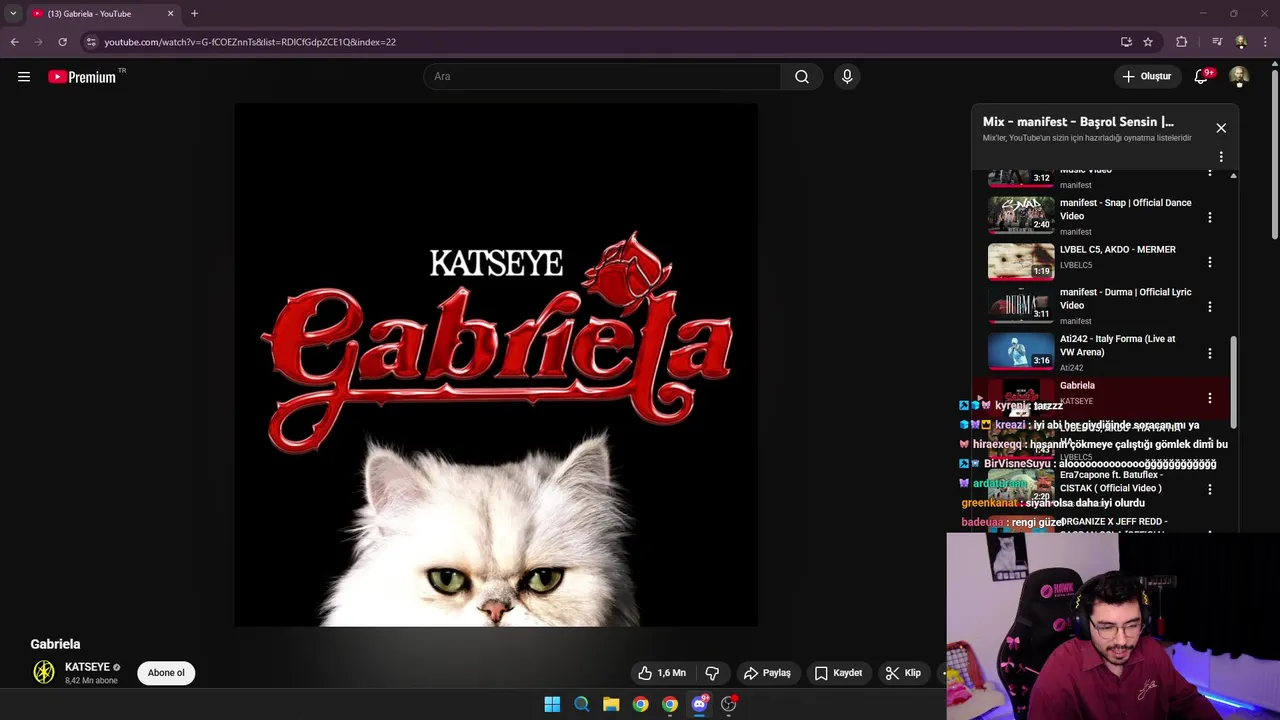Select the Gabriela - YouTube tab
This screenshot has height=720, width=1280.
pos(102,14)
